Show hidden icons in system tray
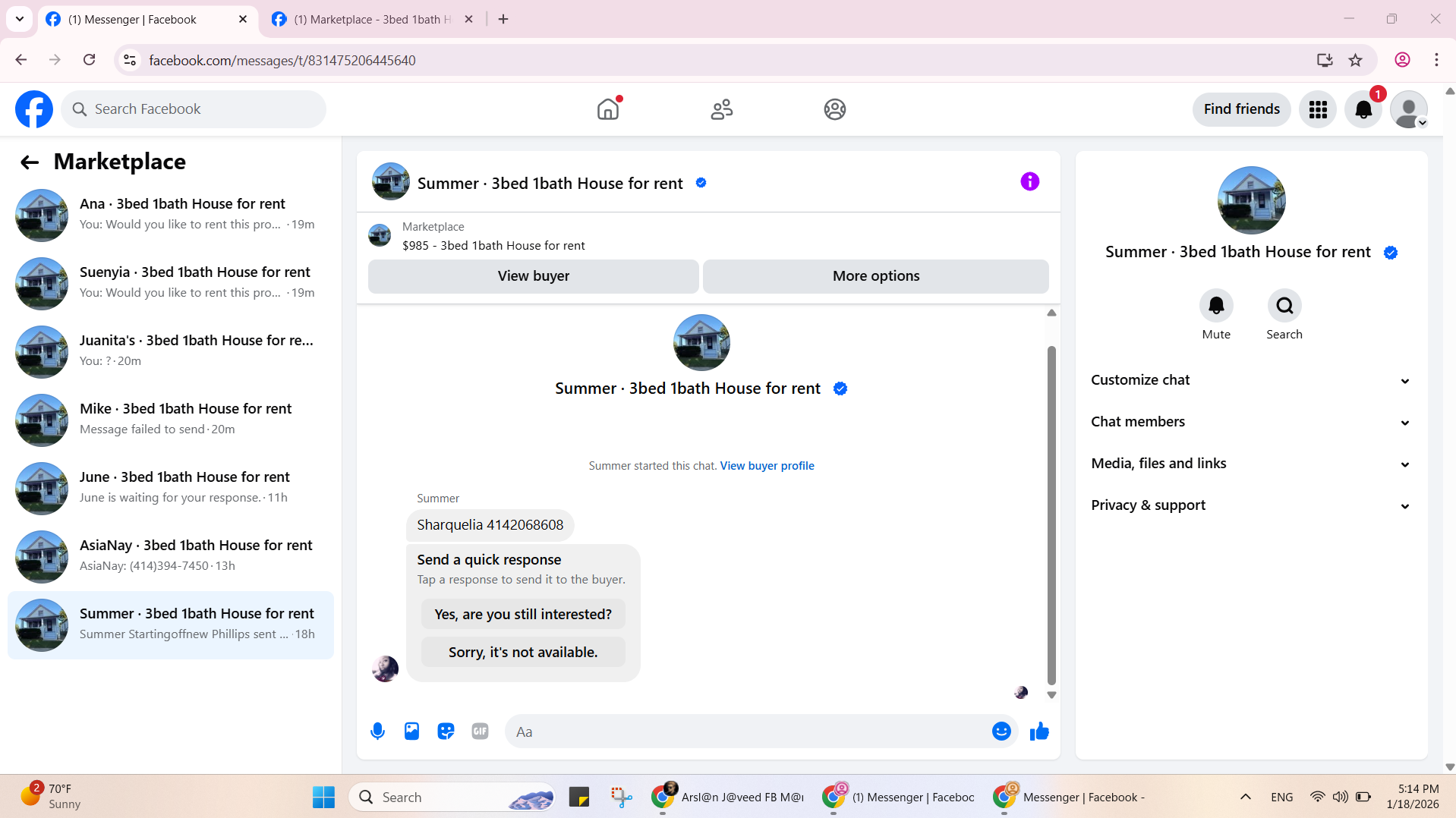This screenshot has width=1456, height=818. (x=1245, y=797)
